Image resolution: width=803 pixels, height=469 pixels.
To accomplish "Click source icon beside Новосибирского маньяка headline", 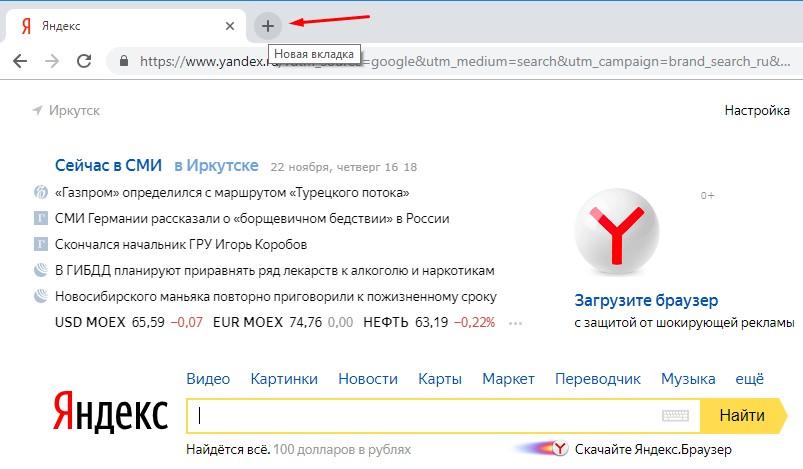I will click(x=40, y=296).
